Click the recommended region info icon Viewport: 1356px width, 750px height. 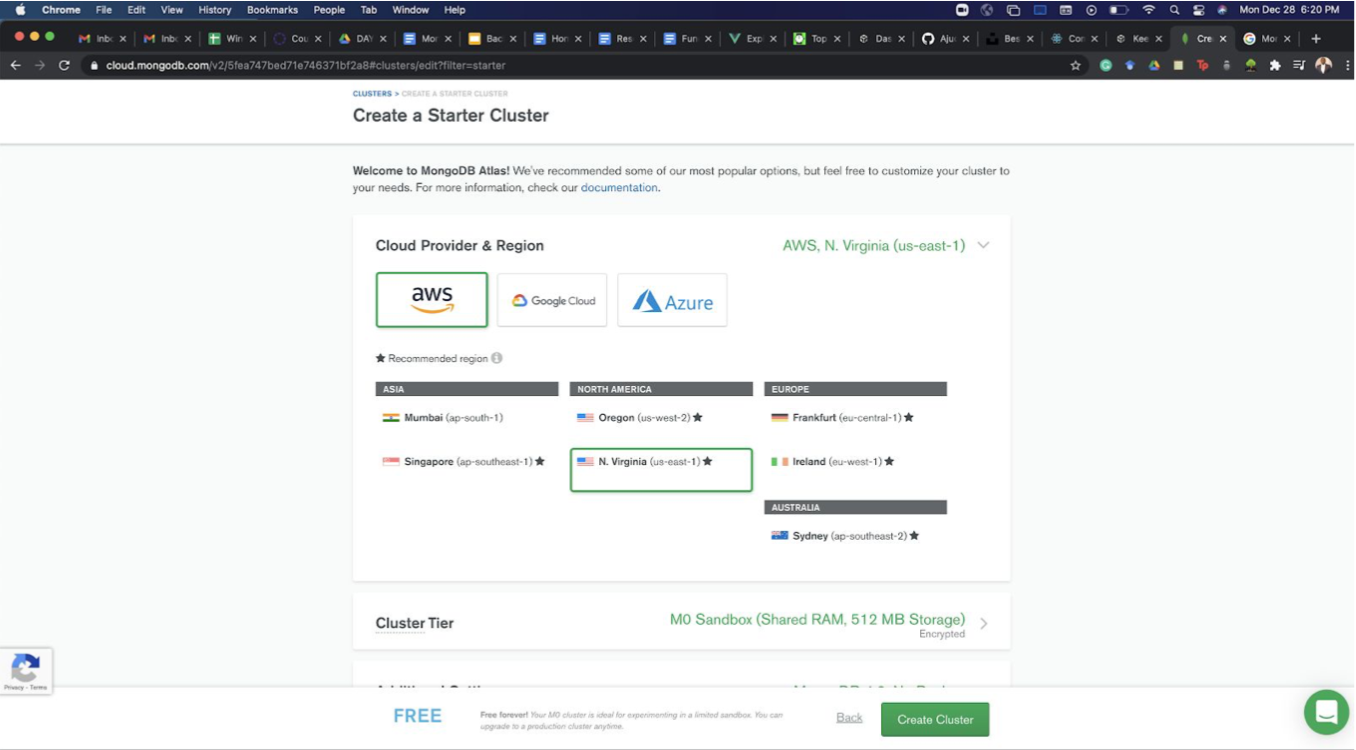click(x=497, y=358)
